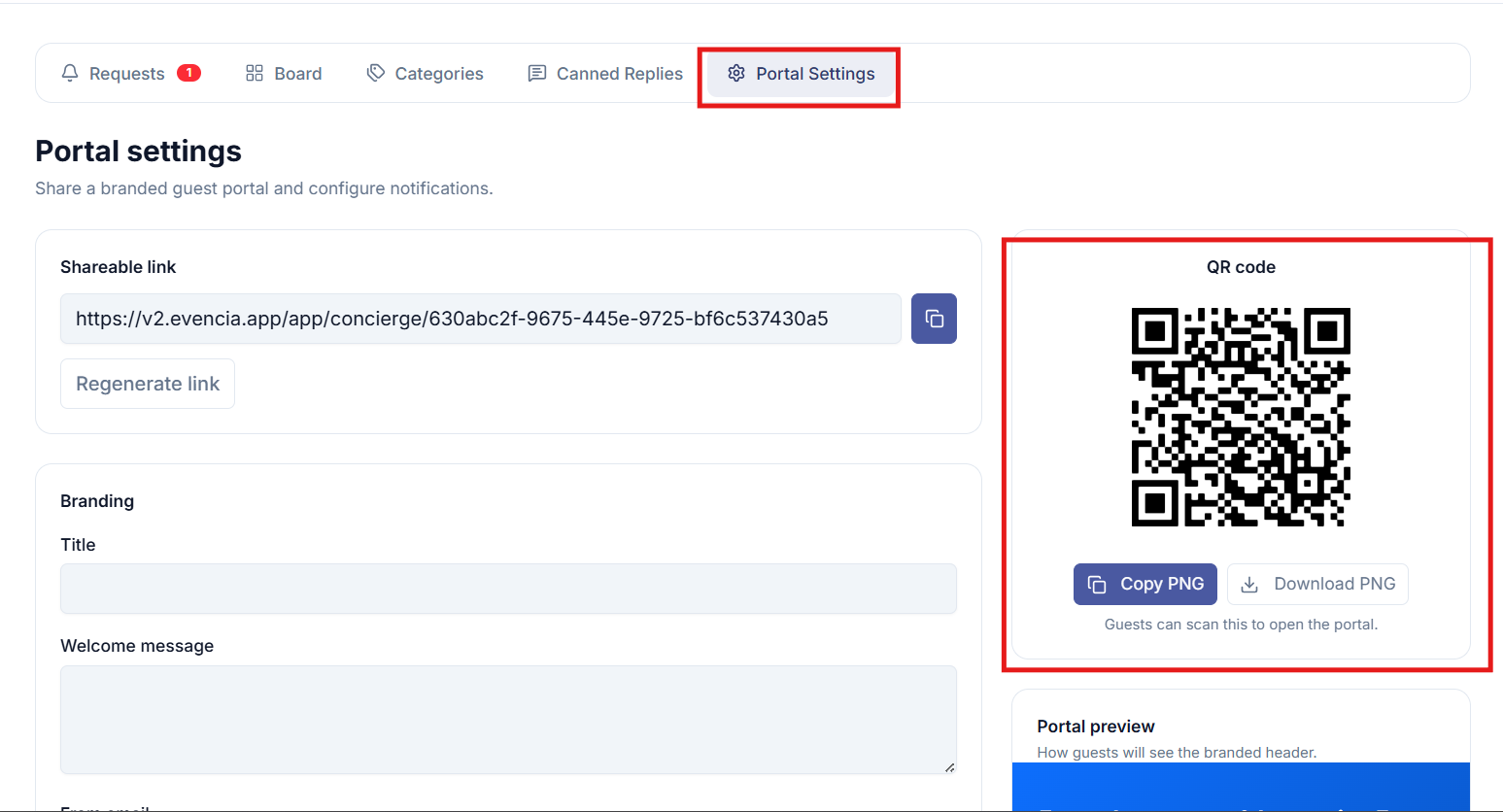Click the grid icon beside Board
This screenshot has width=1503, height=812.
(255, 73)
